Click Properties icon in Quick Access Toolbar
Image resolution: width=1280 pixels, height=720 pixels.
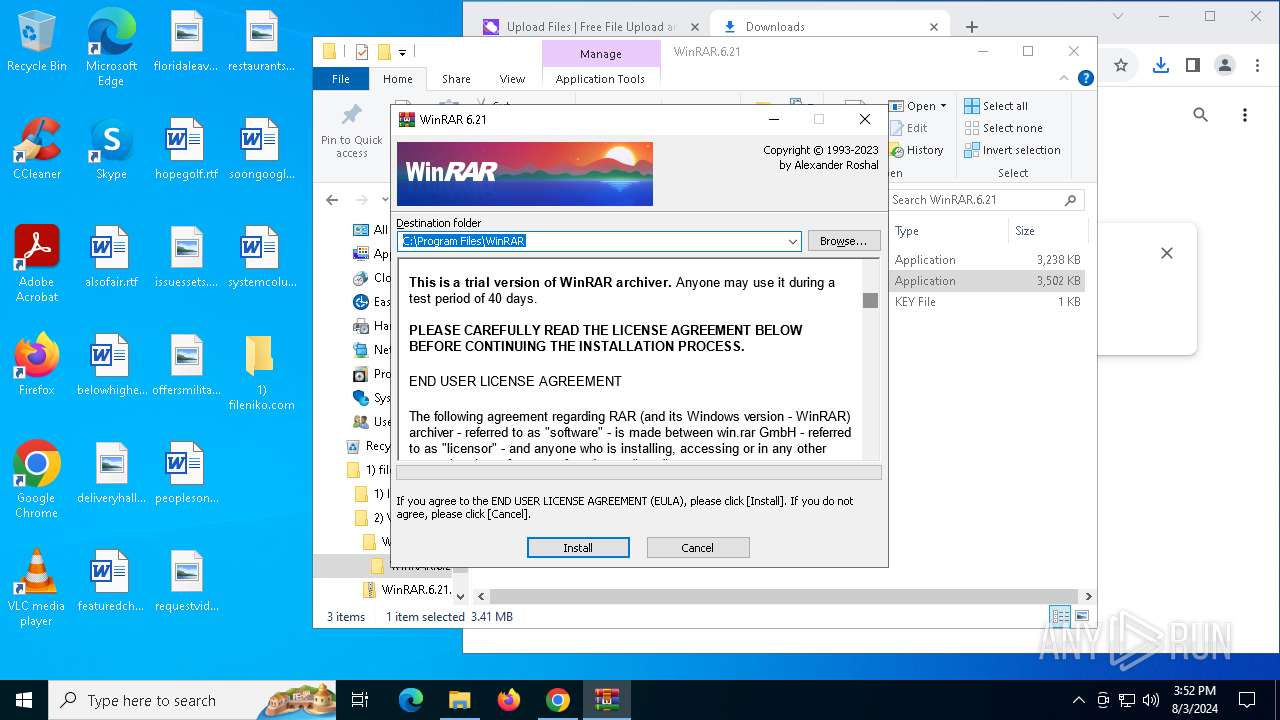pos(362,52)
